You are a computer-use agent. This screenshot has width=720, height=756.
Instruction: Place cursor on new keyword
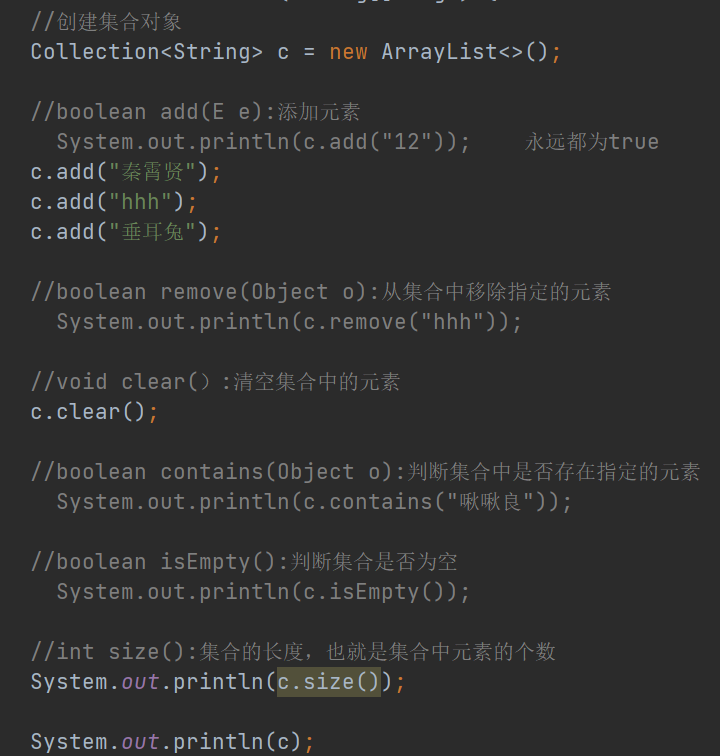pyautogui.click(x=348, y=52)
